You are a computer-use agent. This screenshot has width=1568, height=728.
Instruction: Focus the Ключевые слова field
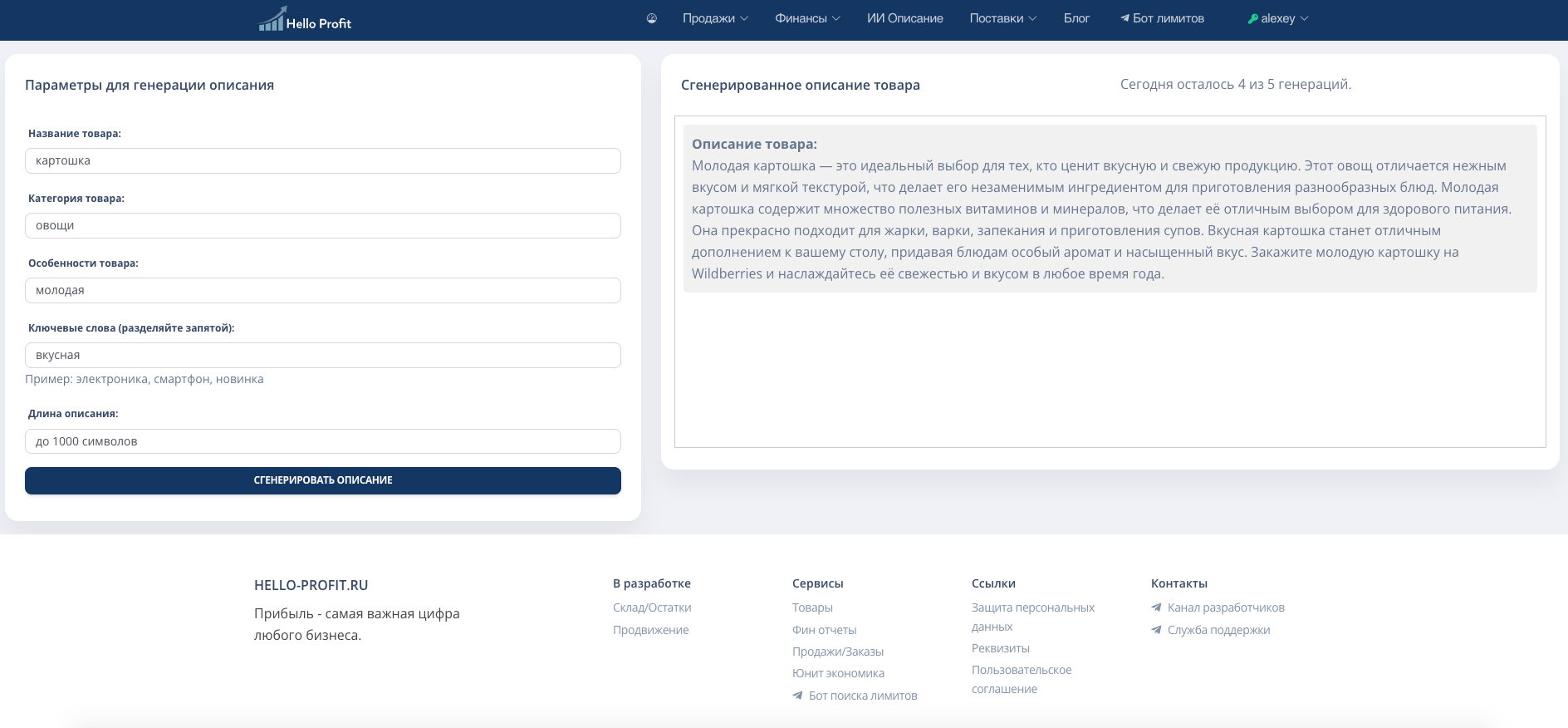[x=323, y=355]
